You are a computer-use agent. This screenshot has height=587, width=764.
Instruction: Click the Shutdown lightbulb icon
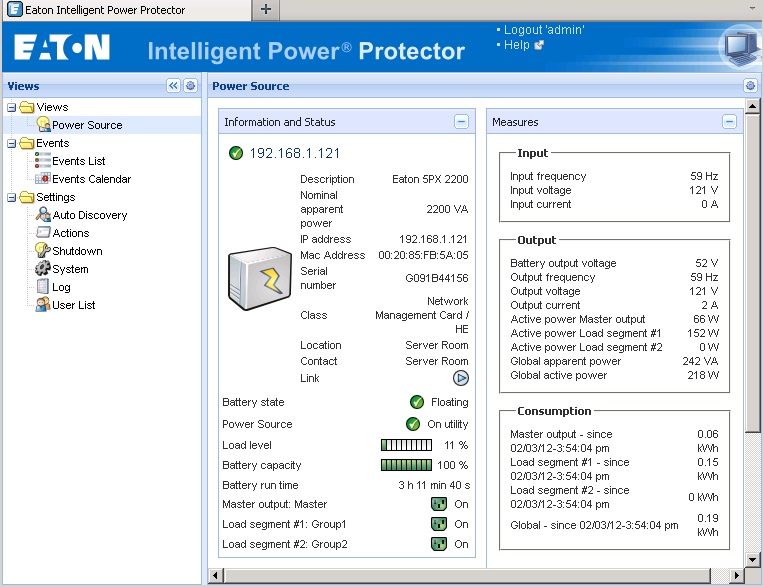pyautogui.click(x=43, y=251)
